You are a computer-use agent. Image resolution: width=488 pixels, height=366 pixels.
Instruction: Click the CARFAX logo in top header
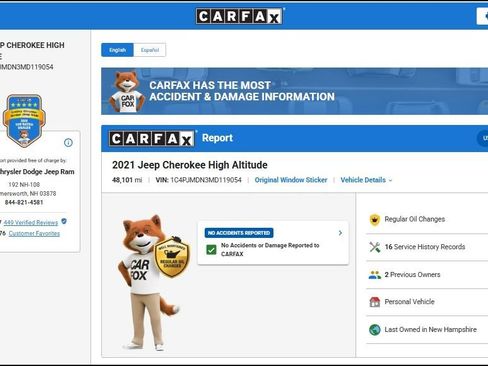pos(240,16)
